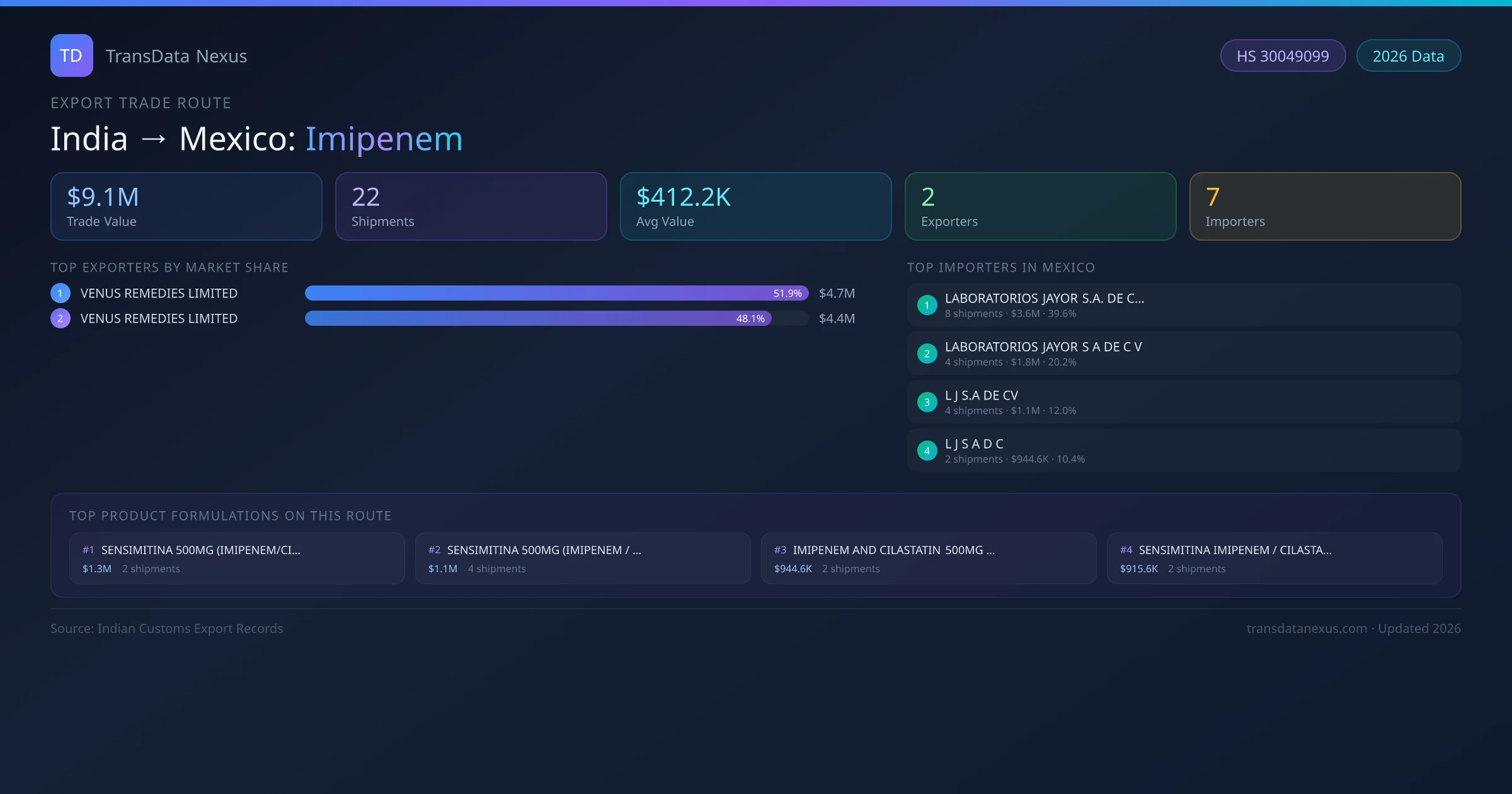Open #4 SENSIMITINA IMIPENEM / CILASTA card

click(x=1274, y=558)
